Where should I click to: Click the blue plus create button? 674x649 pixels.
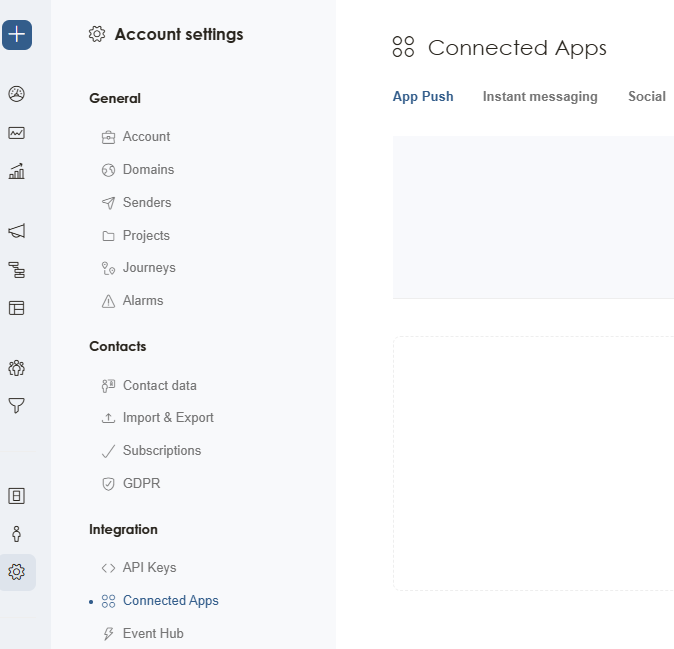(x=17, y=35)
